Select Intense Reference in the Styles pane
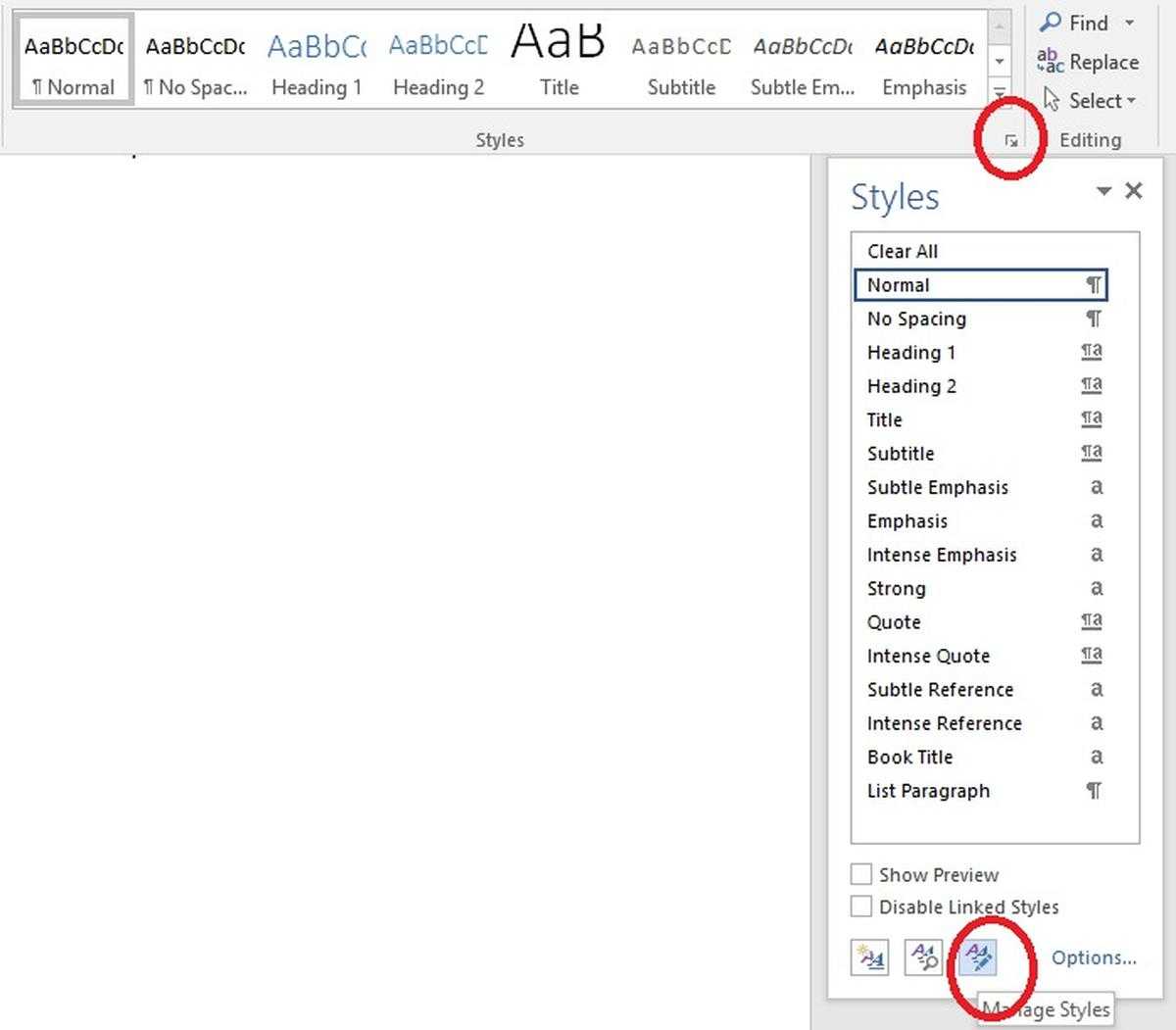Screen dimensions: 1176x1030 click(981, 723)
